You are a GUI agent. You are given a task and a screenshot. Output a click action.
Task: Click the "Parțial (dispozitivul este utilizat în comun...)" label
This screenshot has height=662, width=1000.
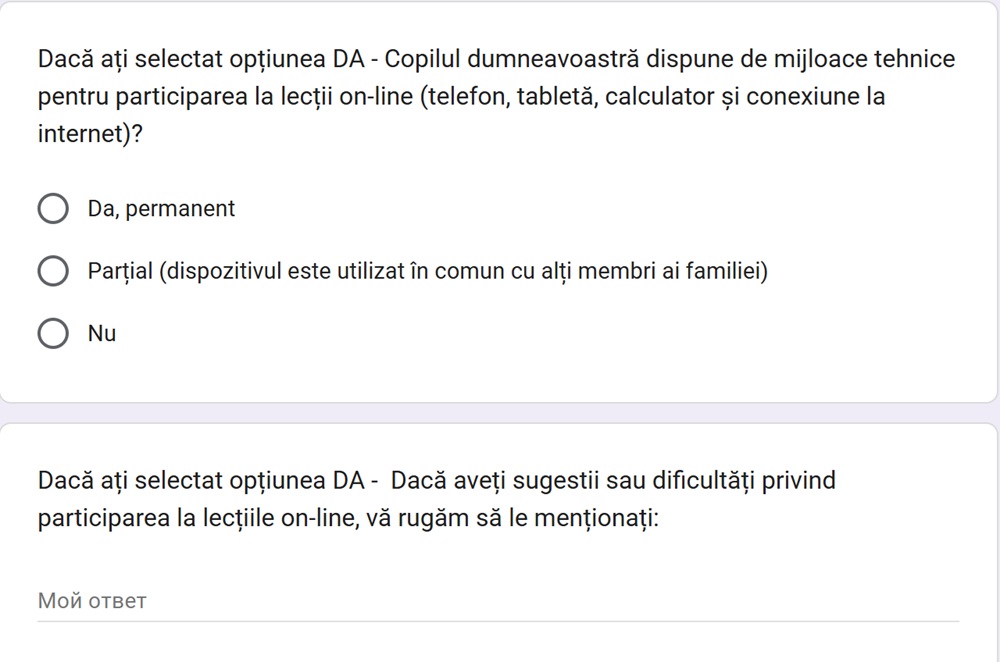click(427, 271)
